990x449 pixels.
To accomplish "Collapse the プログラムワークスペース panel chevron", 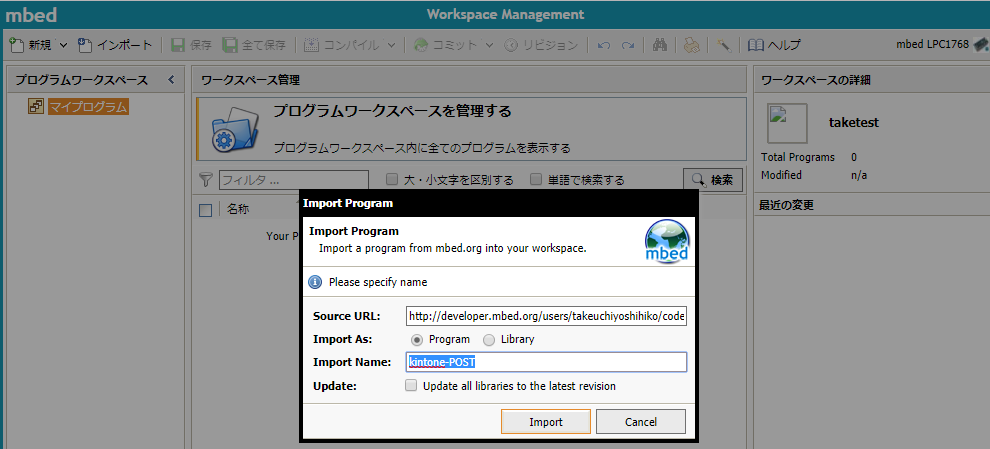I will point(170,80).
